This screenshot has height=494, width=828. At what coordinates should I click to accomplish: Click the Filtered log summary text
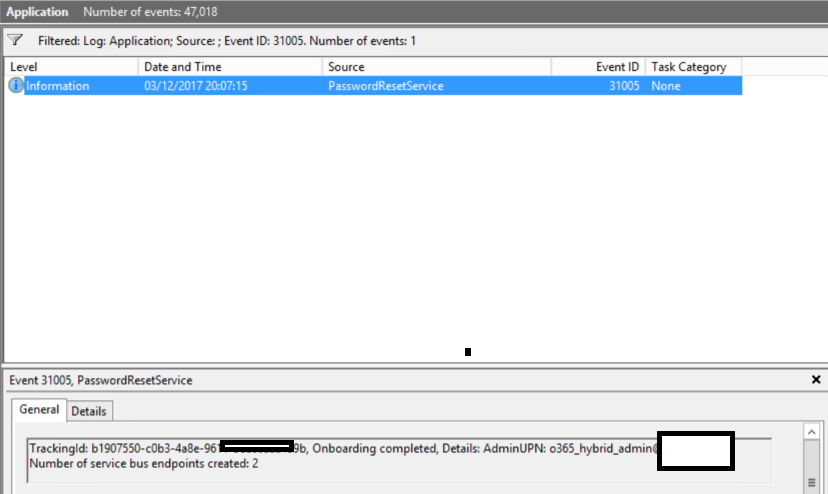pyautogui.click(x=227, y=41)
